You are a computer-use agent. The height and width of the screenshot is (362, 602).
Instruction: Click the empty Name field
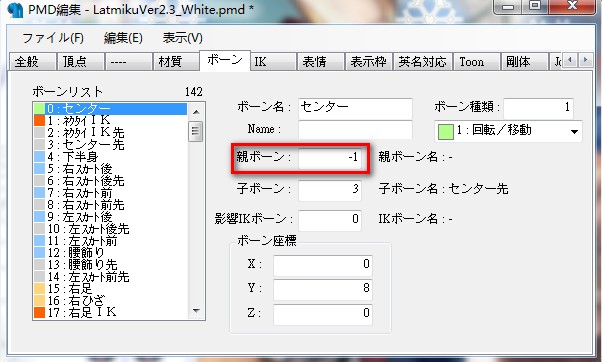pyautogui.click(x=355, y=129)
